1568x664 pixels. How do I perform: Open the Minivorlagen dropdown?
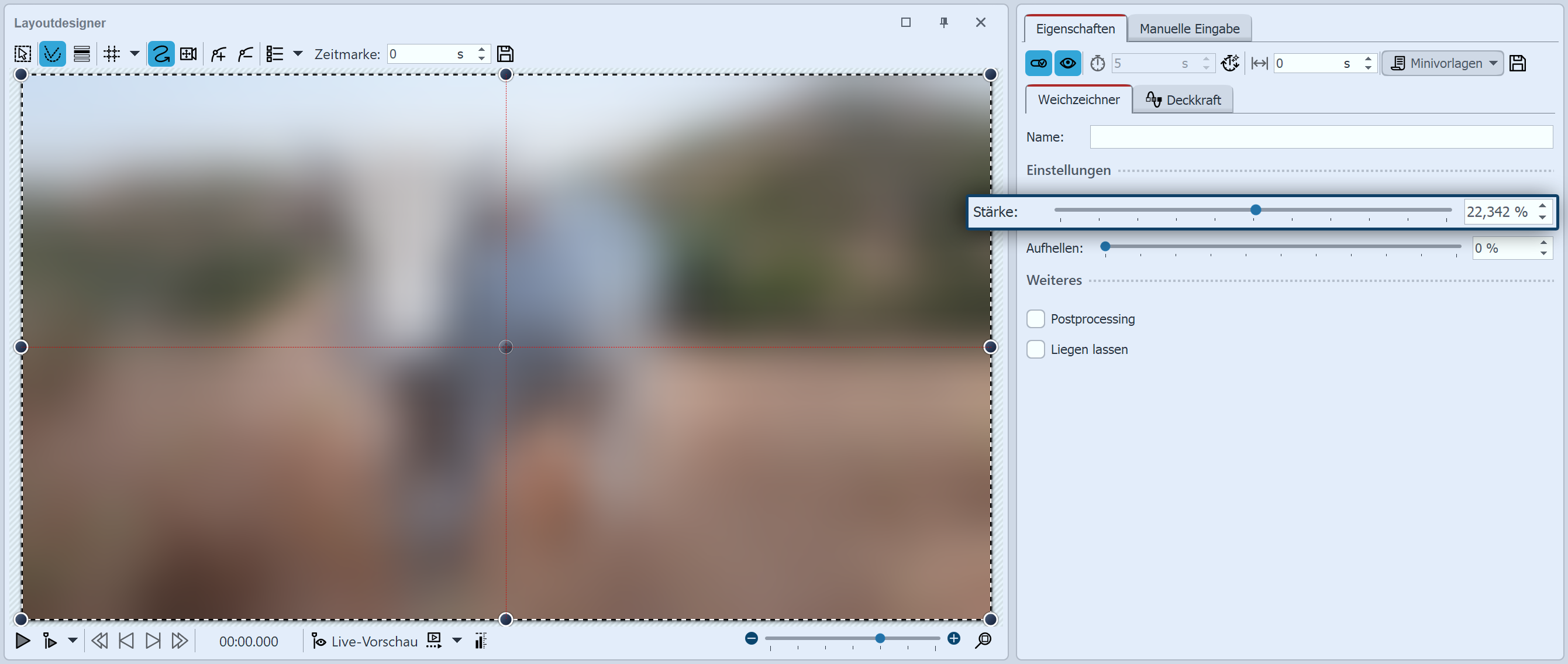[1442, 63]
